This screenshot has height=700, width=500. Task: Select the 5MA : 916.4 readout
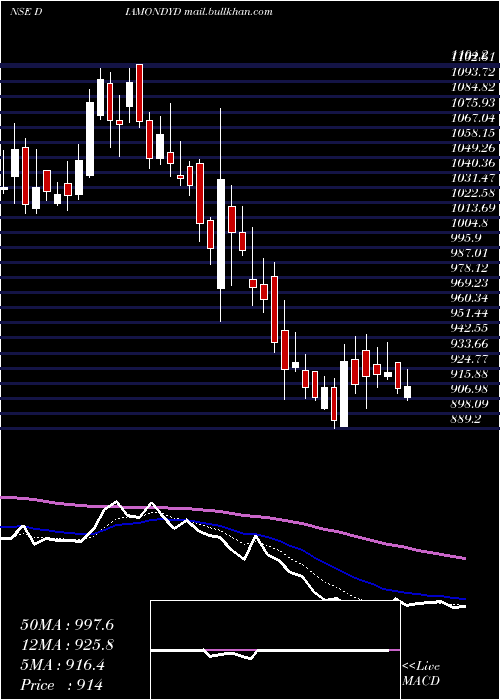coord(62,665)
